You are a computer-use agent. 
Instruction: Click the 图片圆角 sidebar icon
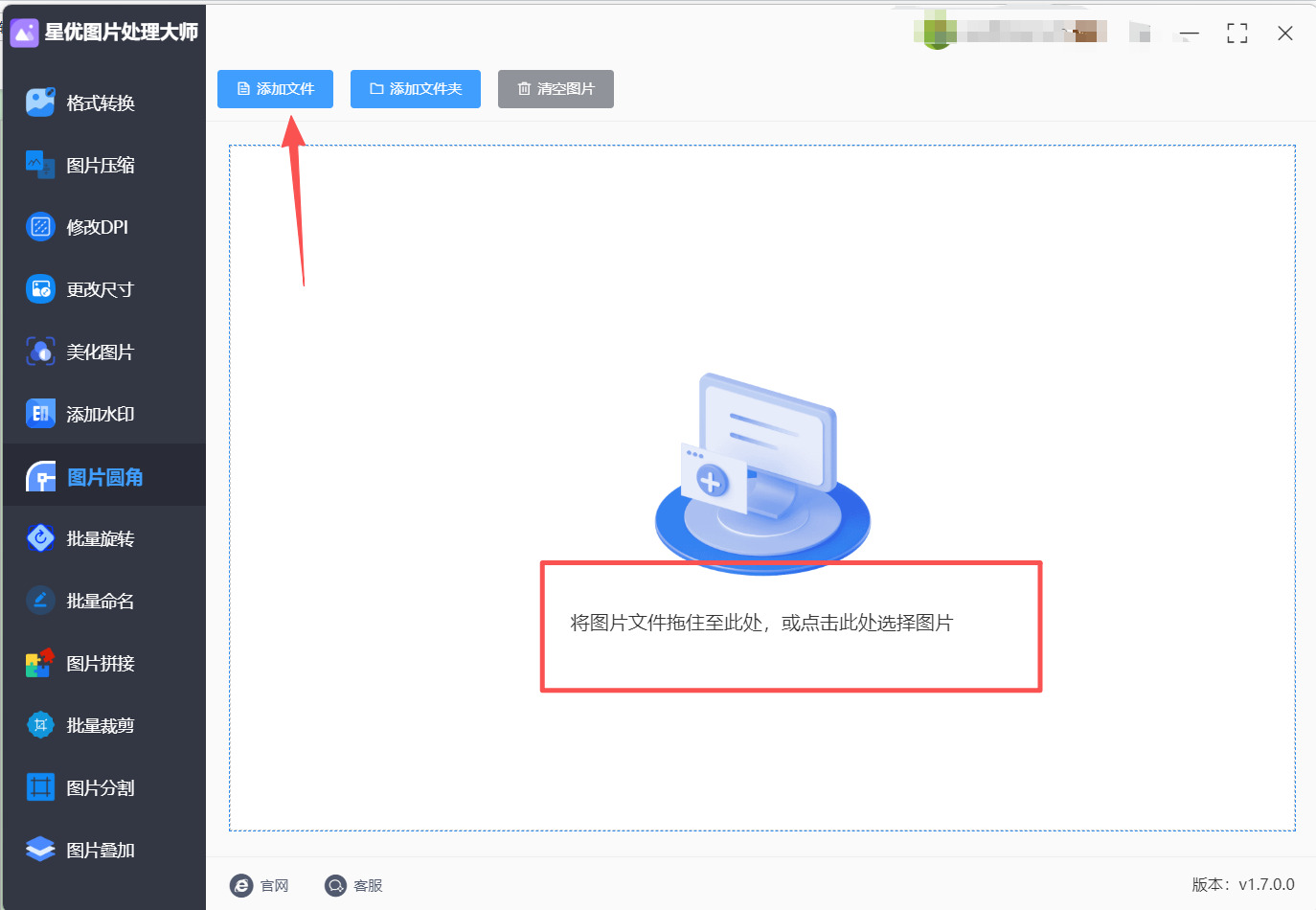(40, 476)
